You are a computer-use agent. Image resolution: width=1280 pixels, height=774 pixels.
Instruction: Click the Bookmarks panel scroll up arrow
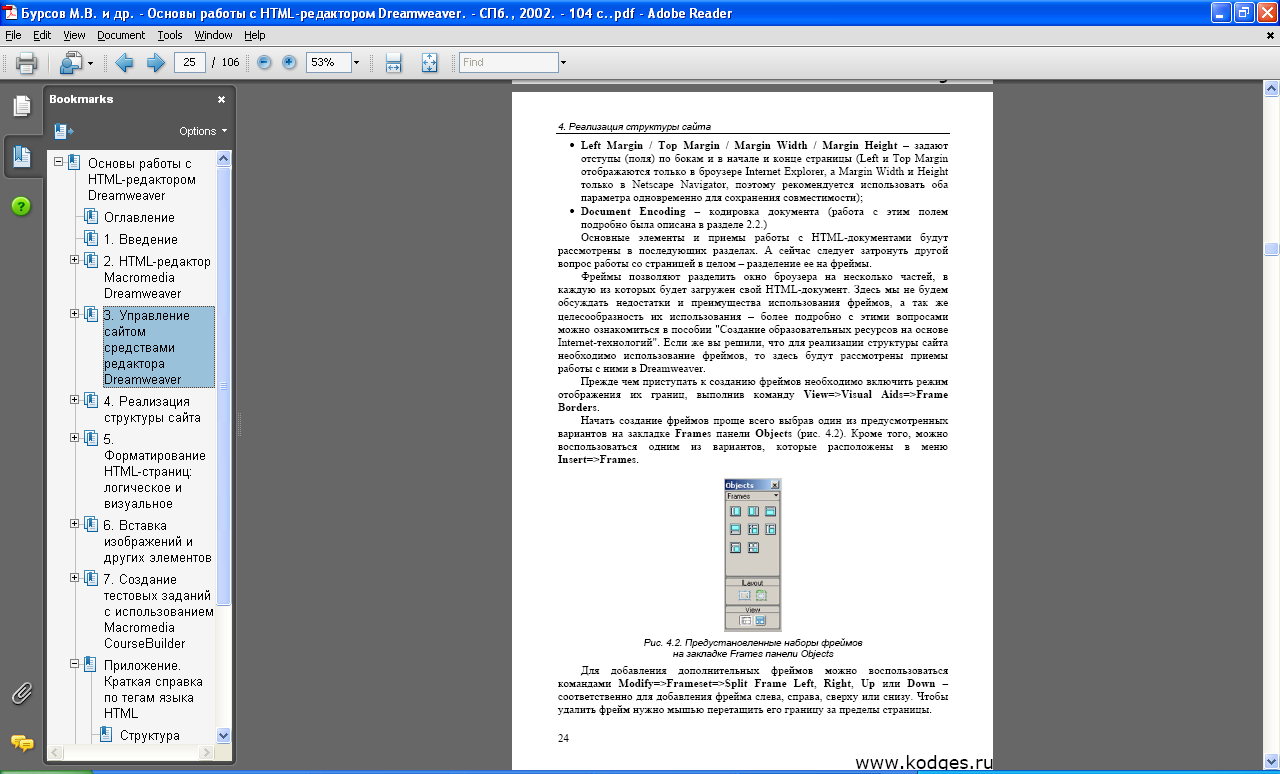point(224,158)
